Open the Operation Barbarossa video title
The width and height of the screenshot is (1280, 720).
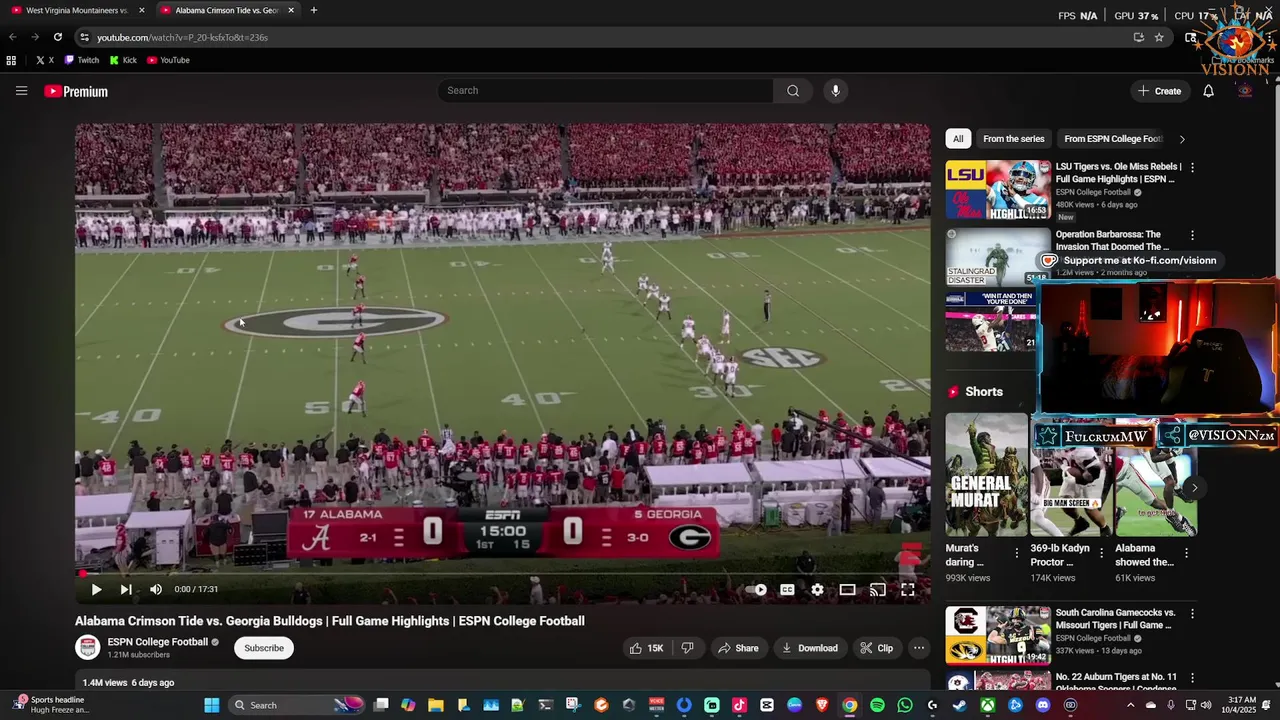click(1112, 240)
